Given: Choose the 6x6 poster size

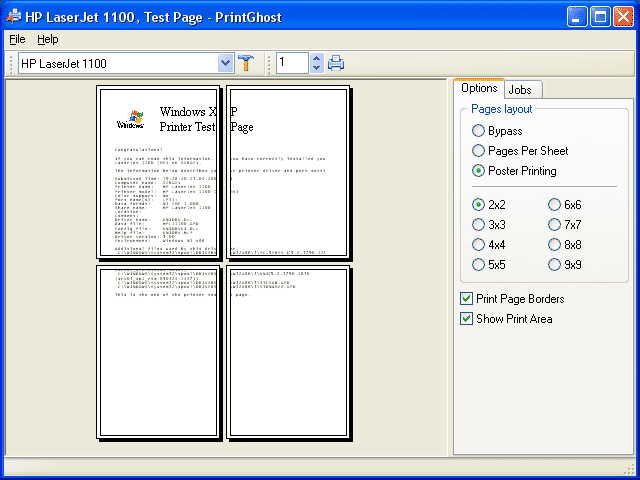Looking at the screenshot, I should pyautogui.click(x=564, y=204).
